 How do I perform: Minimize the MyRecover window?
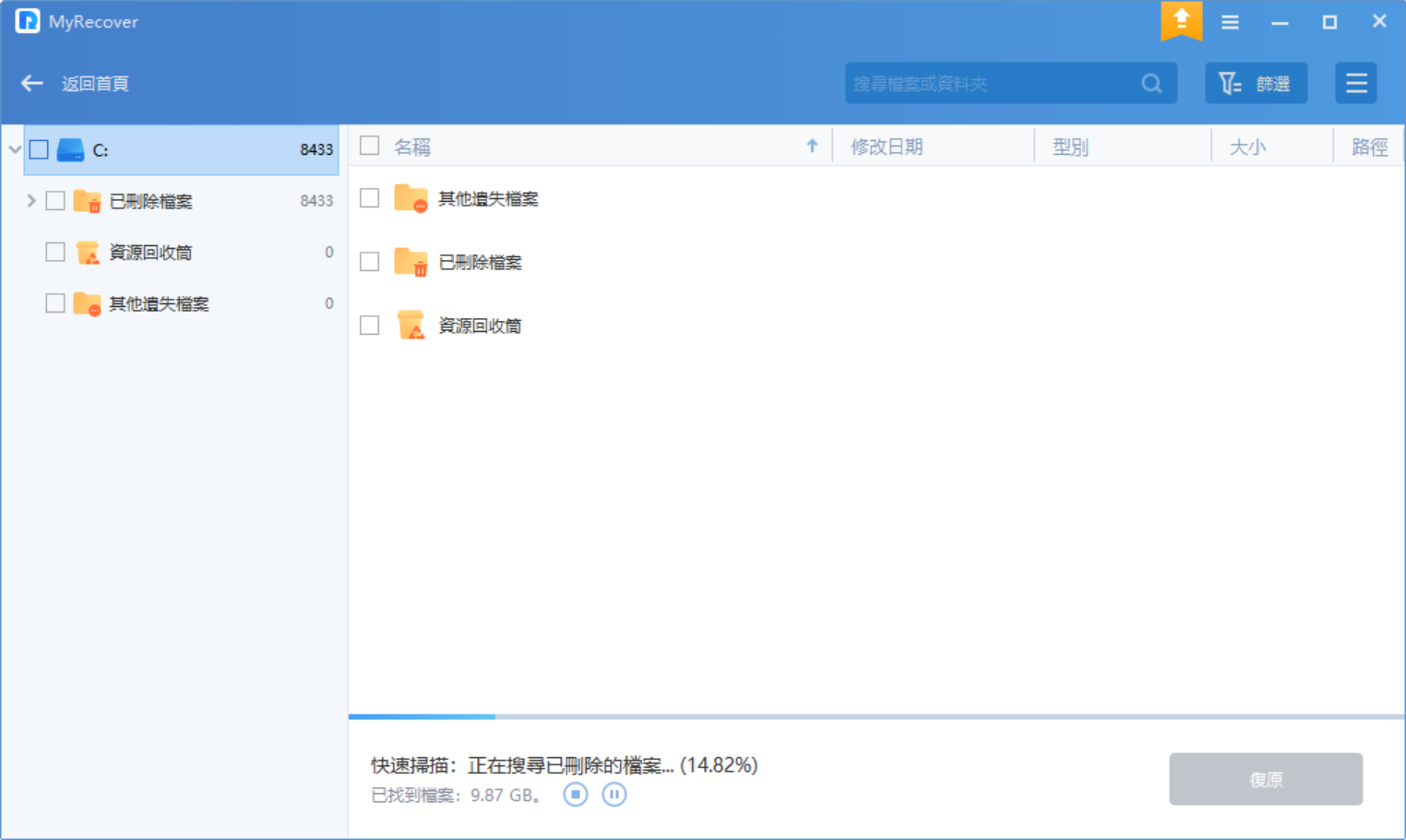point(1280,22)
